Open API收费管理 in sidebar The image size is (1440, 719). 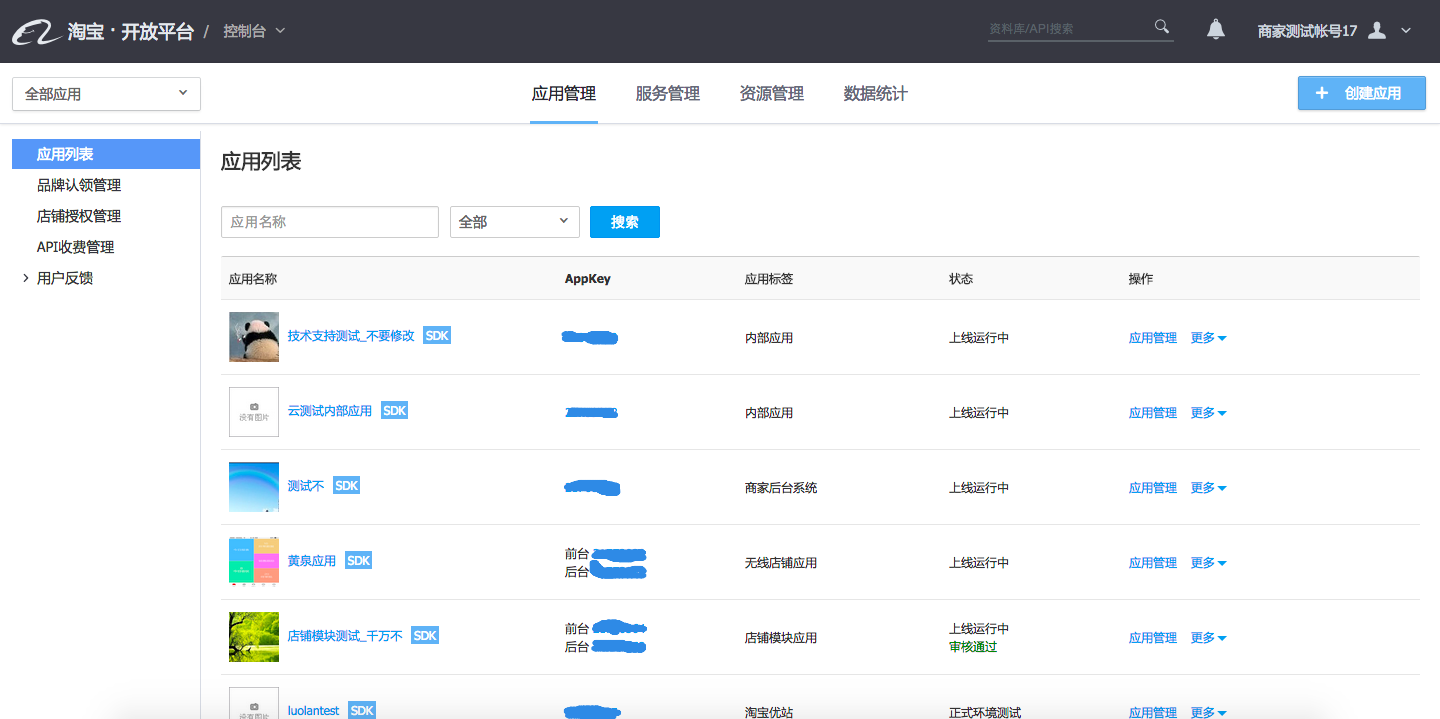point(76,247)
